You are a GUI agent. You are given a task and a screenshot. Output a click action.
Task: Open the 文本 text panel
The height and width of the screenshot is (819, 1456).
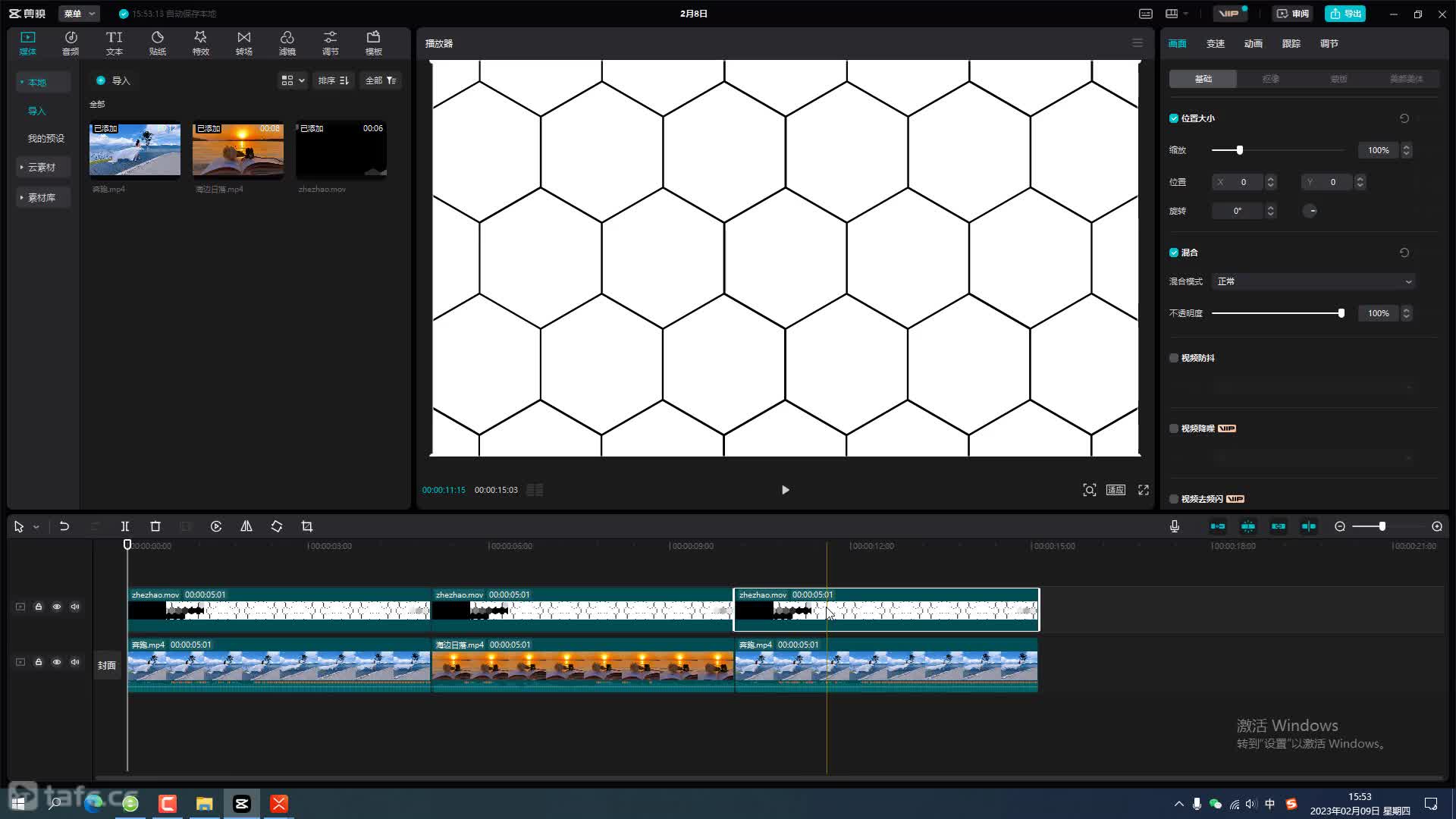114,43
